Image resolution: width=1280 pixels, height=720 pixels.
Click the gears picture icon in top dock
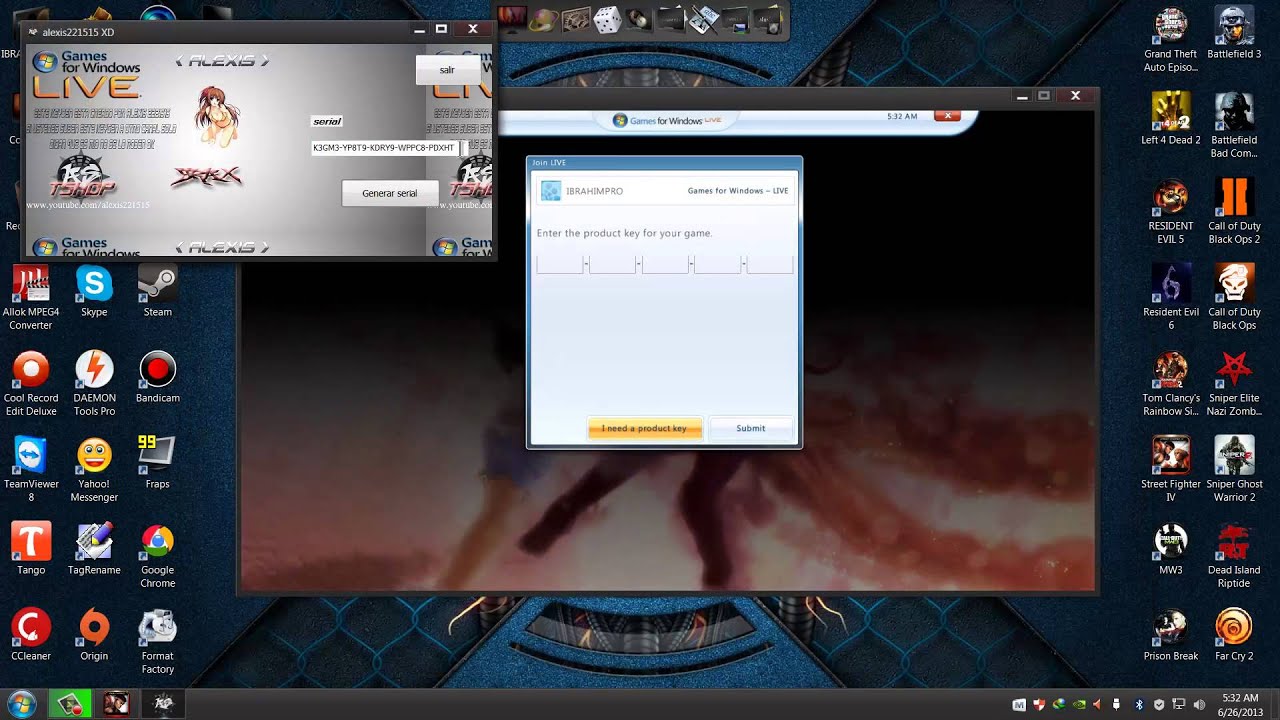click(x=575, y=18)
